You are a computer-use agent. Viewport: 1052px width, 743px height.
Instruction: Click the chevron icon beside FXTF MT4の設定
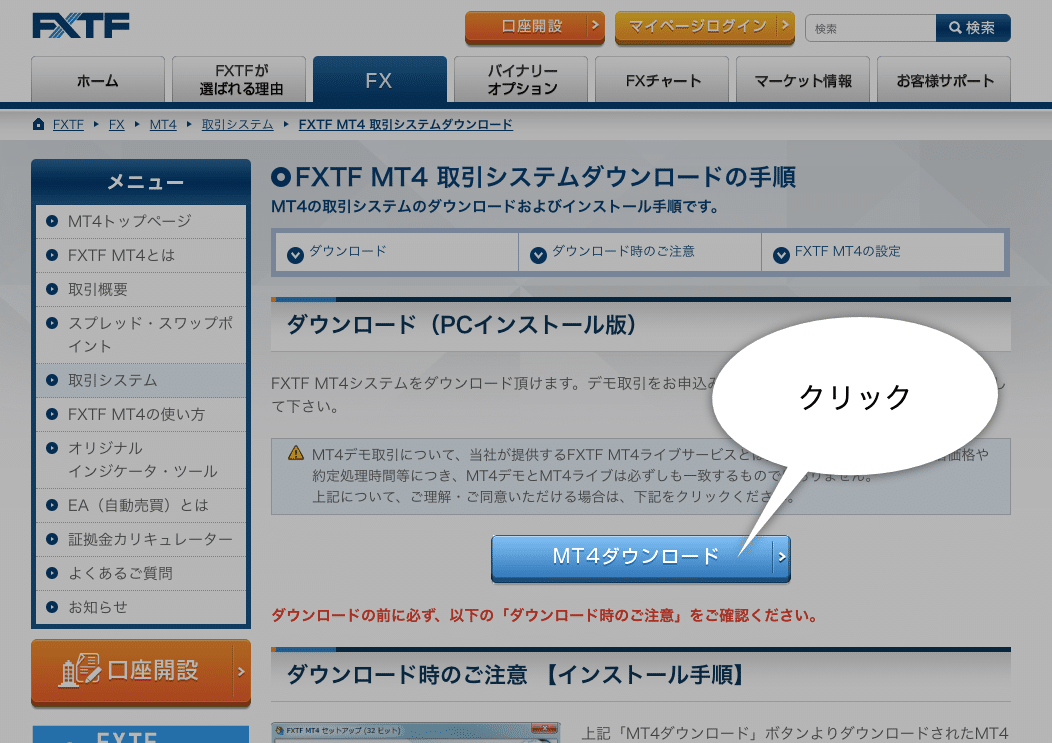pyautogui.click(x=781, y=255)
